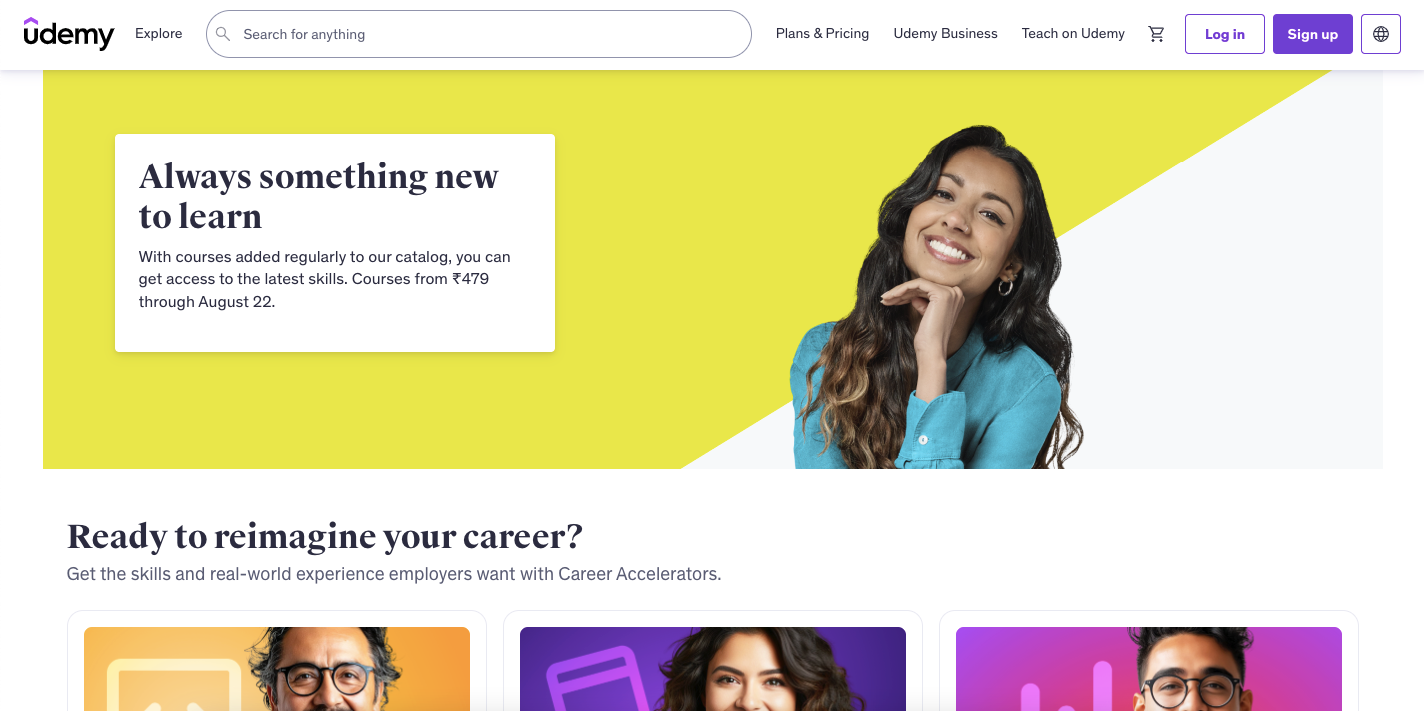Open the Explore menu

tap(159, 34)
